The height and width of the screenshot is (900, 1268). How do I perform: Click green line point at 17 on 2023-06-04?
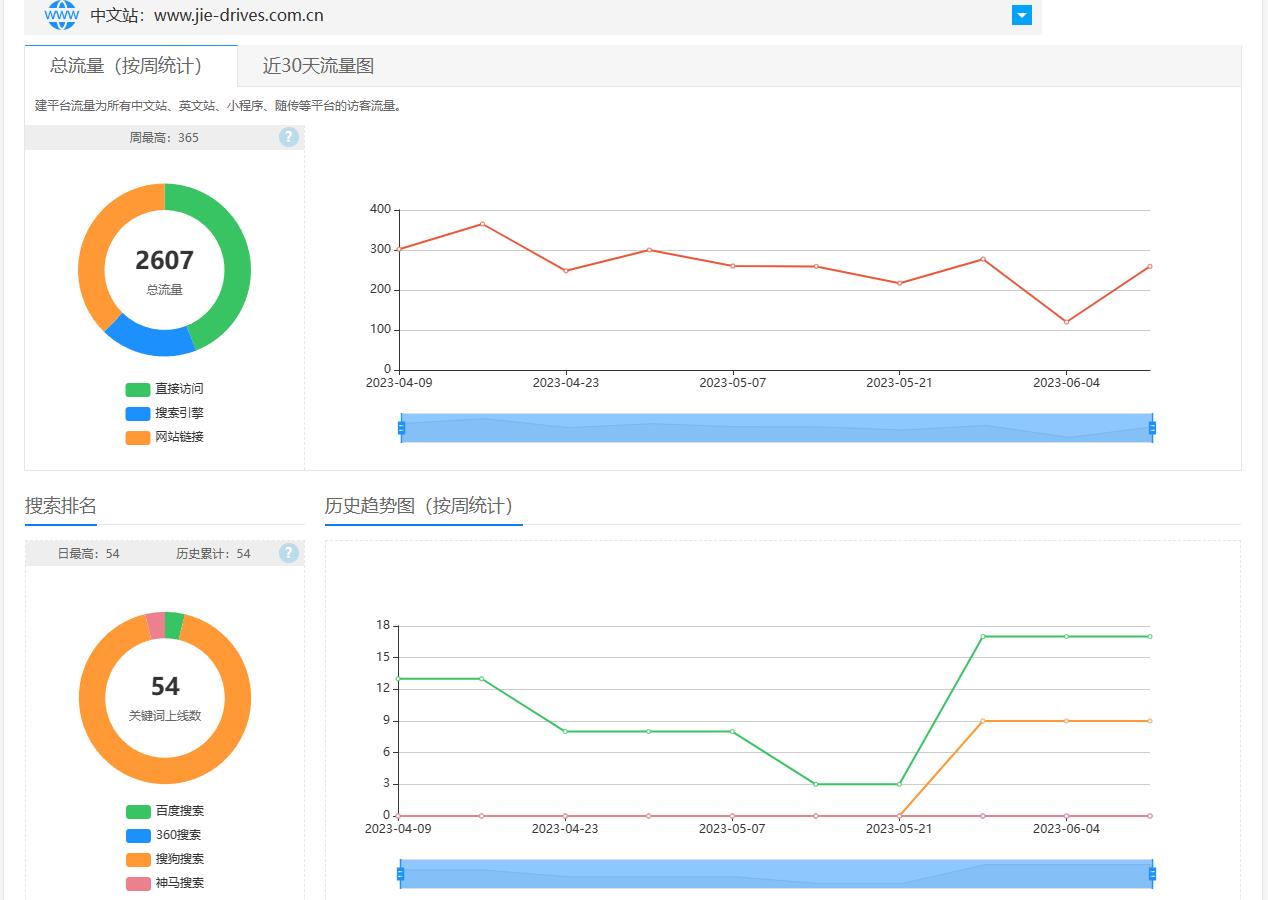tap(1066, 636)
